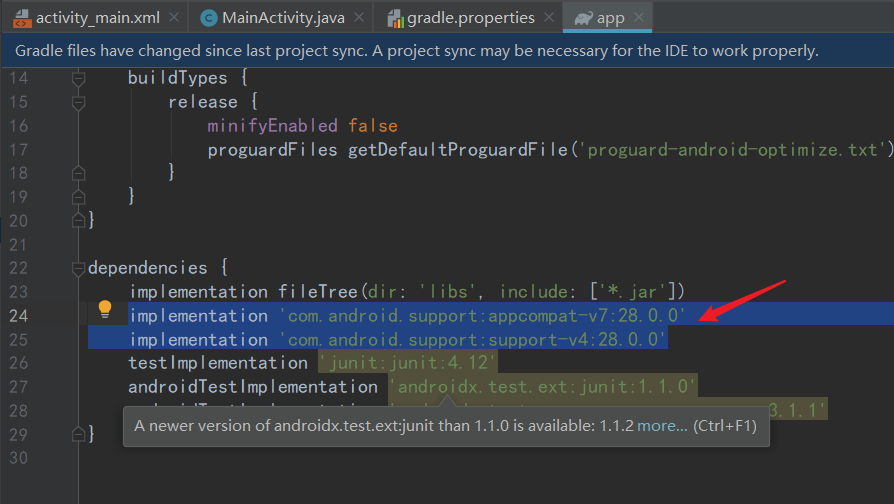The width and height of the screenshot is (894, 504).
Task: Close the activity_main.xml tab
Action: tap(174, 18)
